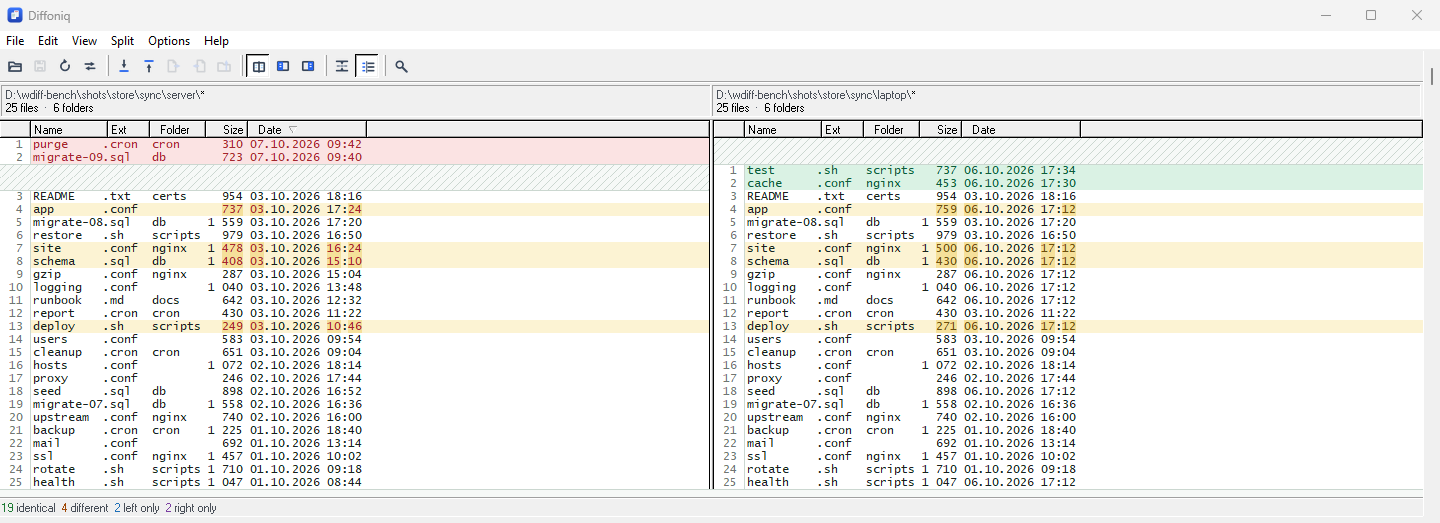Click the collapse identical rows toolbar icon
Viewport: 1440px width, 523px height.
tap(342, 66)
